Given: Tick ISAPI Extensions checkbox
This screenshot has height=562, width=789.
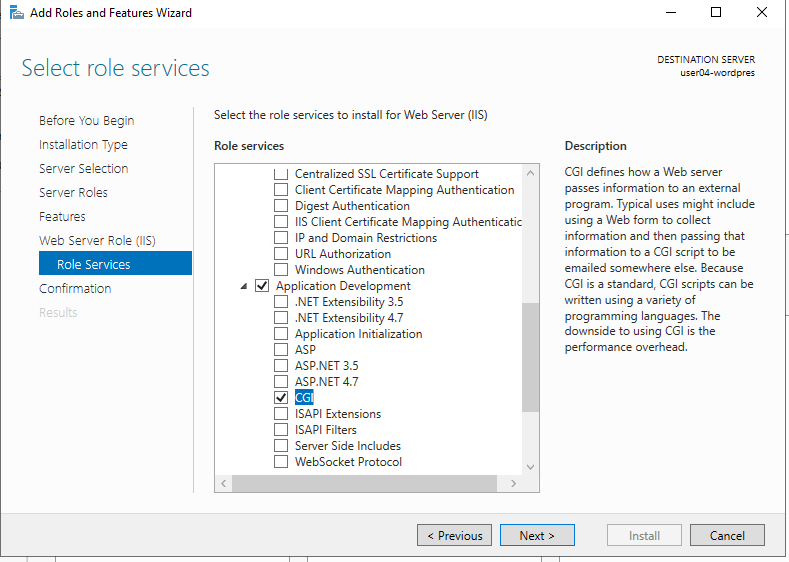Looking at the screenshot, I should tap(281, 414).
